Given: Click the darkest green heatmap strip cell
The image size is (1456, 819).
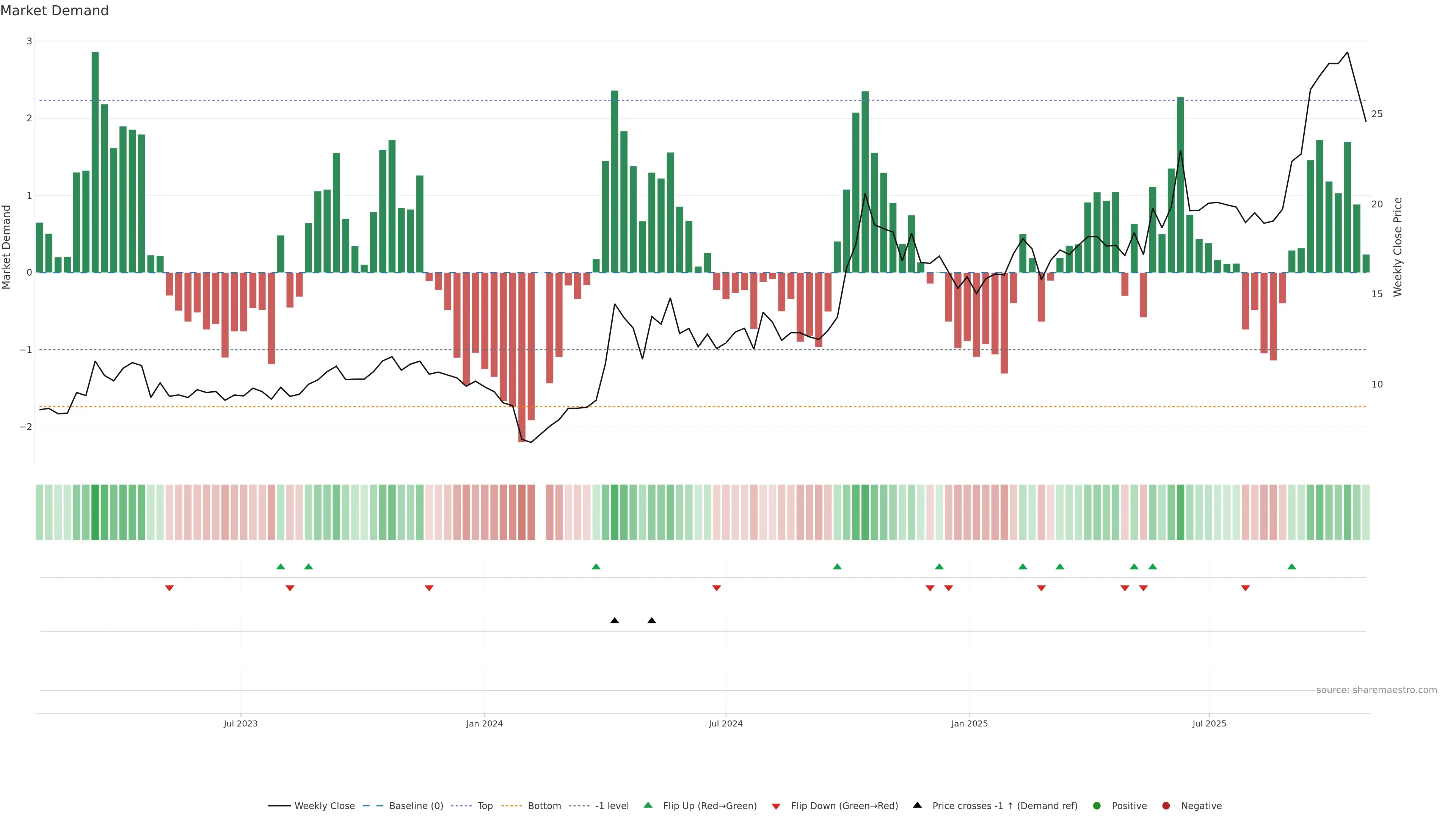Looking at the screenshot, I should coord(95,512).
